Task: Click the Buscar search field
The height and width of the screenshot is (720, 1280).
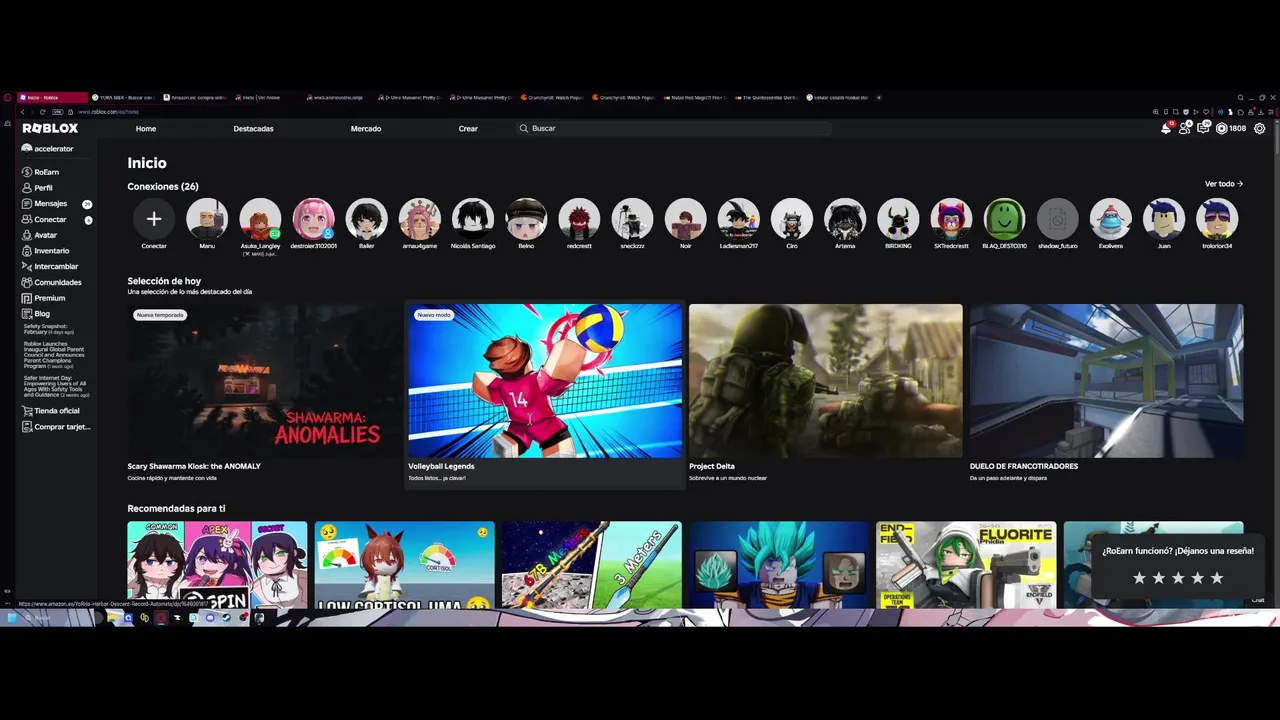Action: 675,128
